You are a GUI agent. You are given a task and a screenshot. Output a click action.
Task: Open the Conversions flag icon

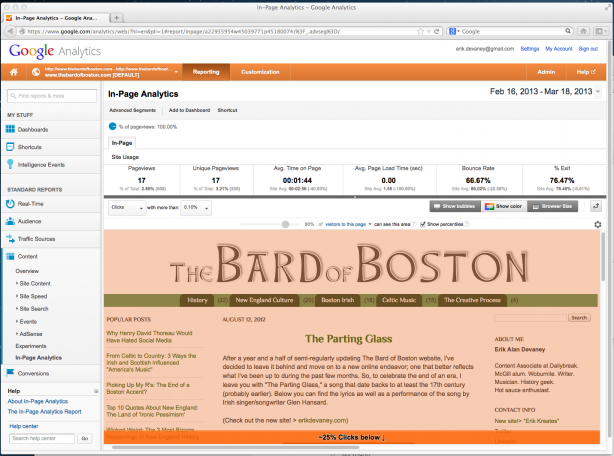click(10, 373)
